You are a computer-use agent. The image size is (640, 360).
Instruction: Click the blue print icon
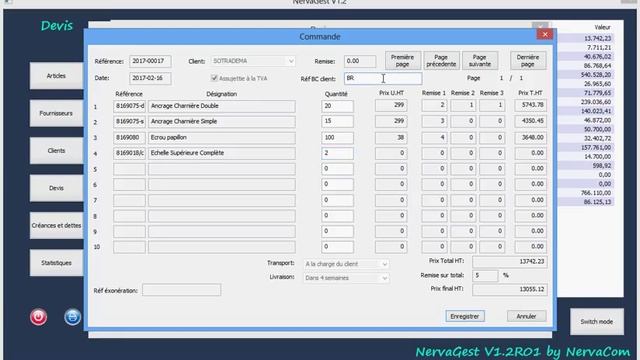(72, 317)
